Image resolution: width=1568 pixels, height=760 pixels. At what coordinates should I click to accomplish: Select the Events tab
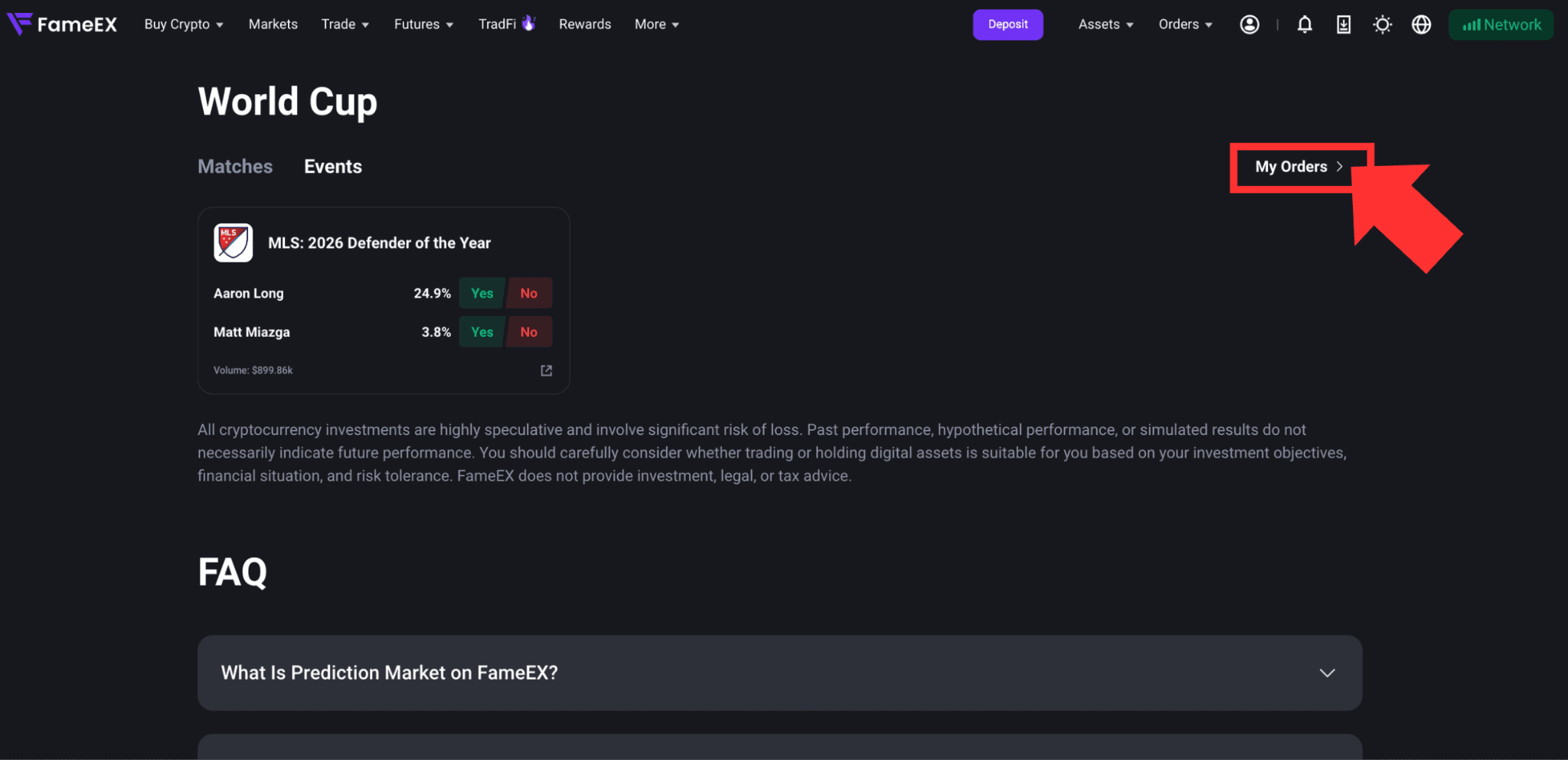pos(333,166)
